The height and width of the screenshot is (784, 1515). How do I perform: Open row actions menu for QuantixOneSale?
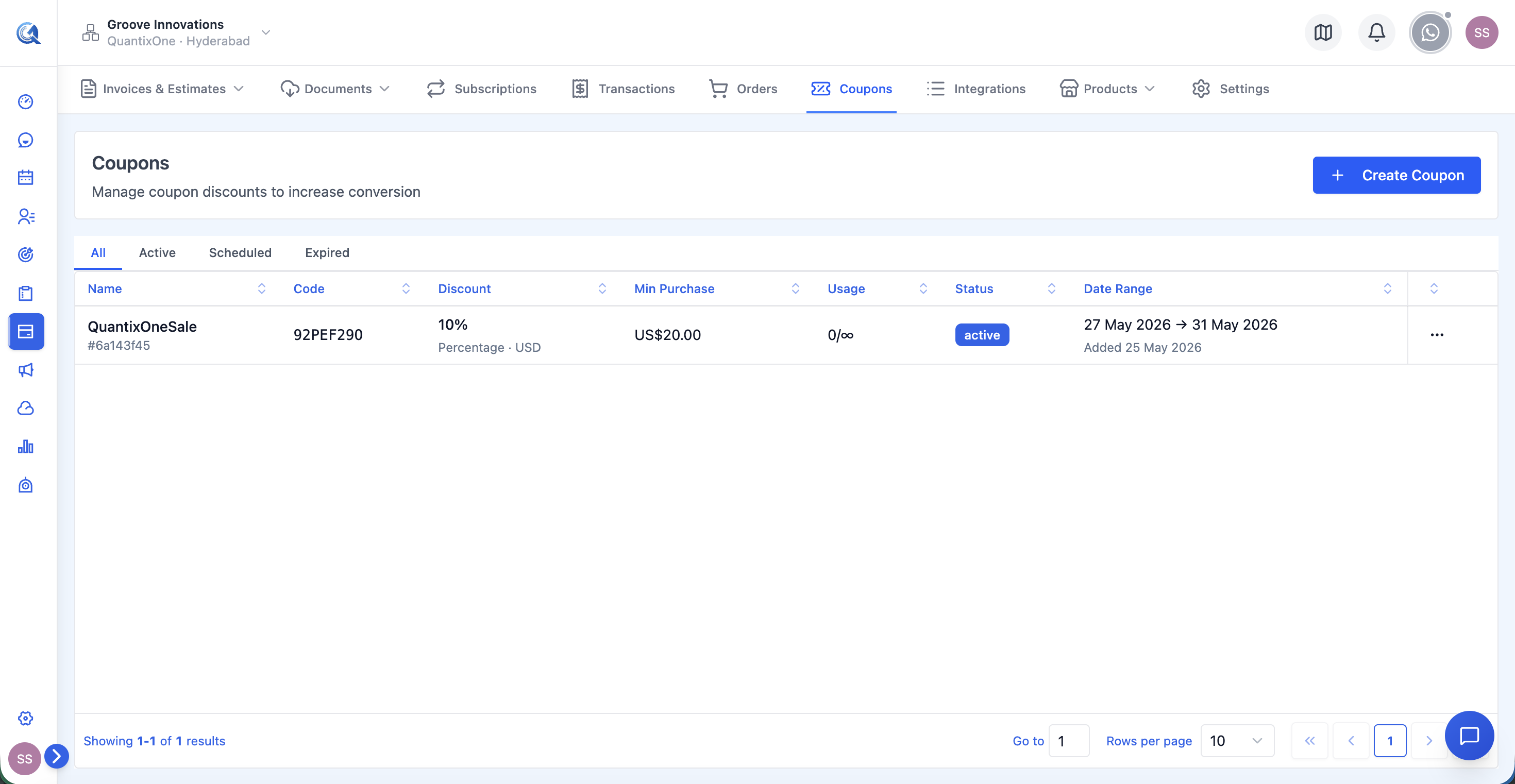[1437, 335]
